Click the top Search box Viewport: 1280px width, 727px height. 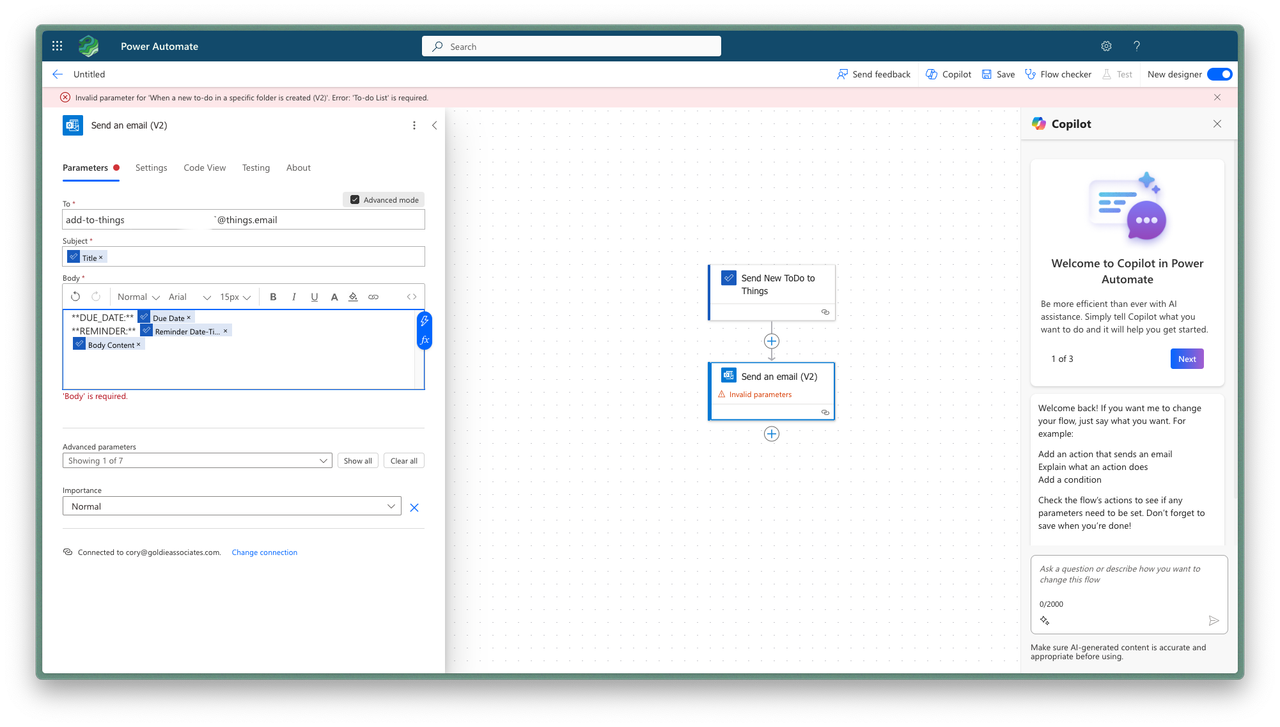point(571,46)
